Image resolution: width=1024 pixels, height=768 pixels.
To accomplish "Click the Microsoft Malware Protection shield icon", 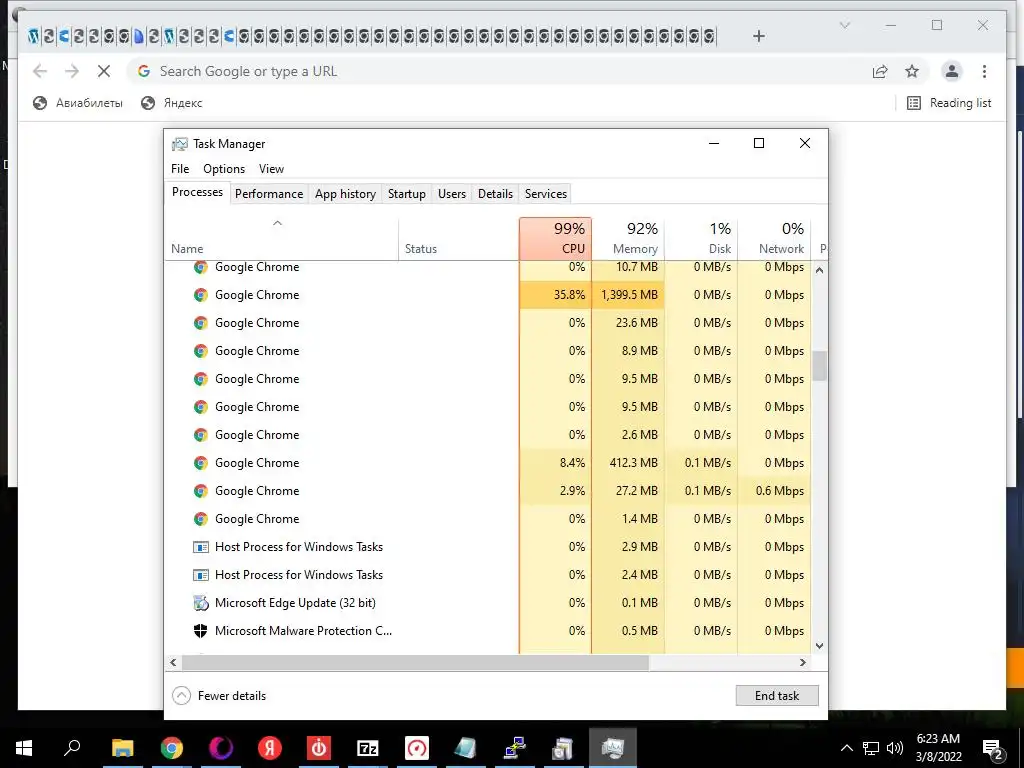I will 200,631.
